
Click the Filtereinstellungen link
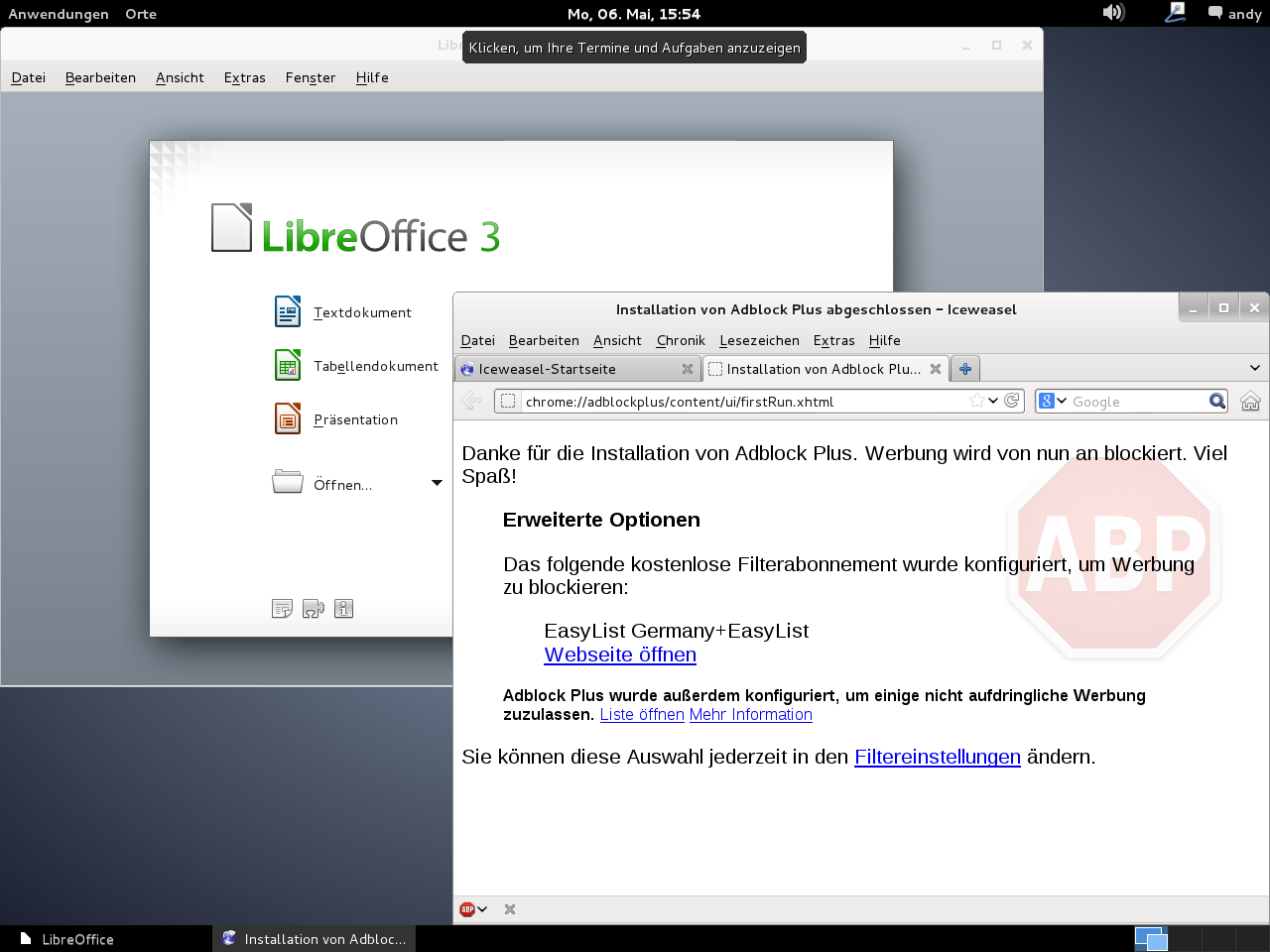point(937,757)
